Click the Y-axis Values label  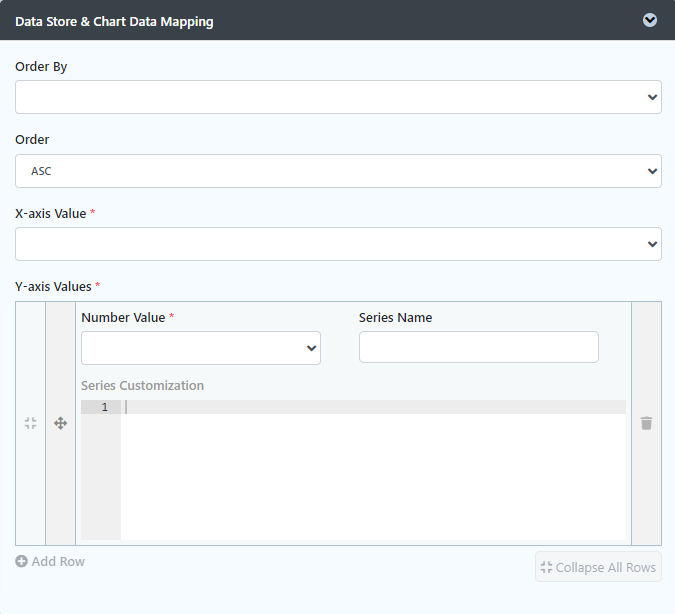coord(53,286)
